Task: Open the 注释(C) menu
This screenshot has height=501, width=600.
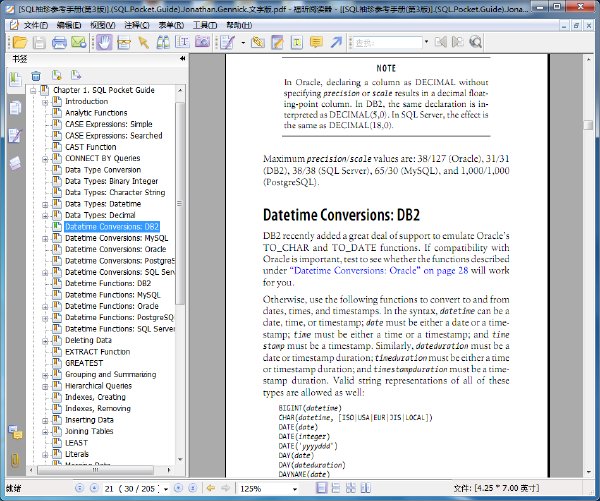Action: tap(137, 25)
